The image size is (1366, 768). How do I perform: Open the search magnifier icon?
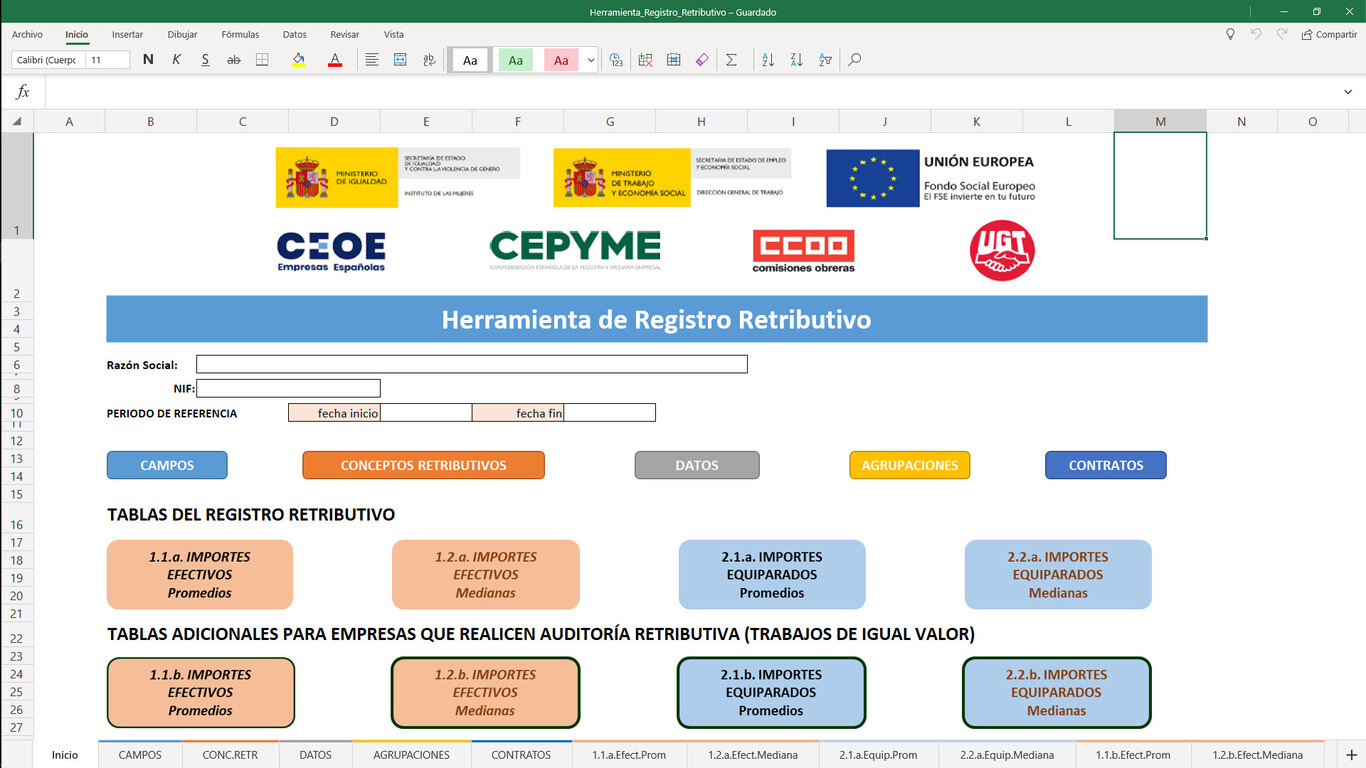pyautogui.click(x=854, y=60)
